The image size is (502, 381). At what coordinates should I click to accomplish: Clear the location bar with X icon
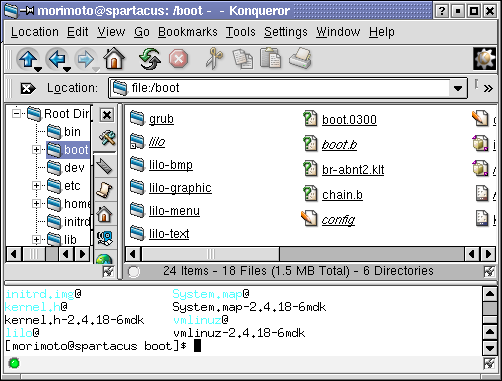point(28,88)
